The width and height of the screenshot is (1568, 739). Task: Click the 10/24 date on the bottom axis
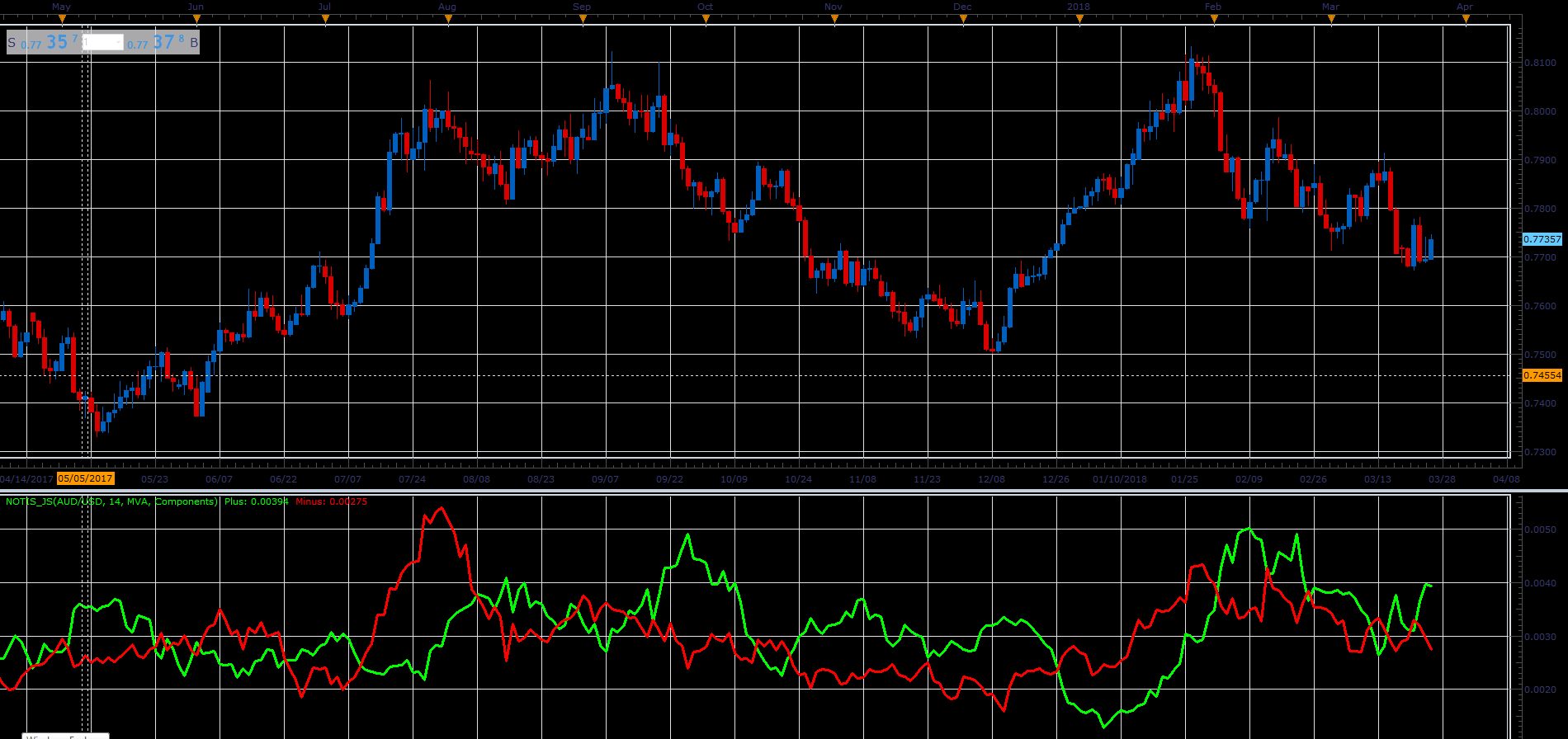[798, 479]
